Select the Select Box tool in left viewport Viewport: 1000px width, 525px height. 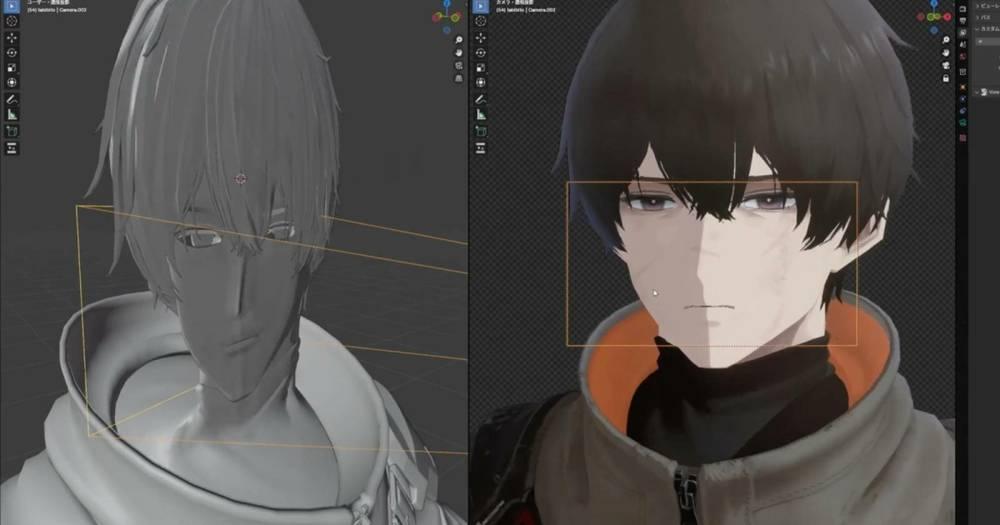click(x=11, y=6)
